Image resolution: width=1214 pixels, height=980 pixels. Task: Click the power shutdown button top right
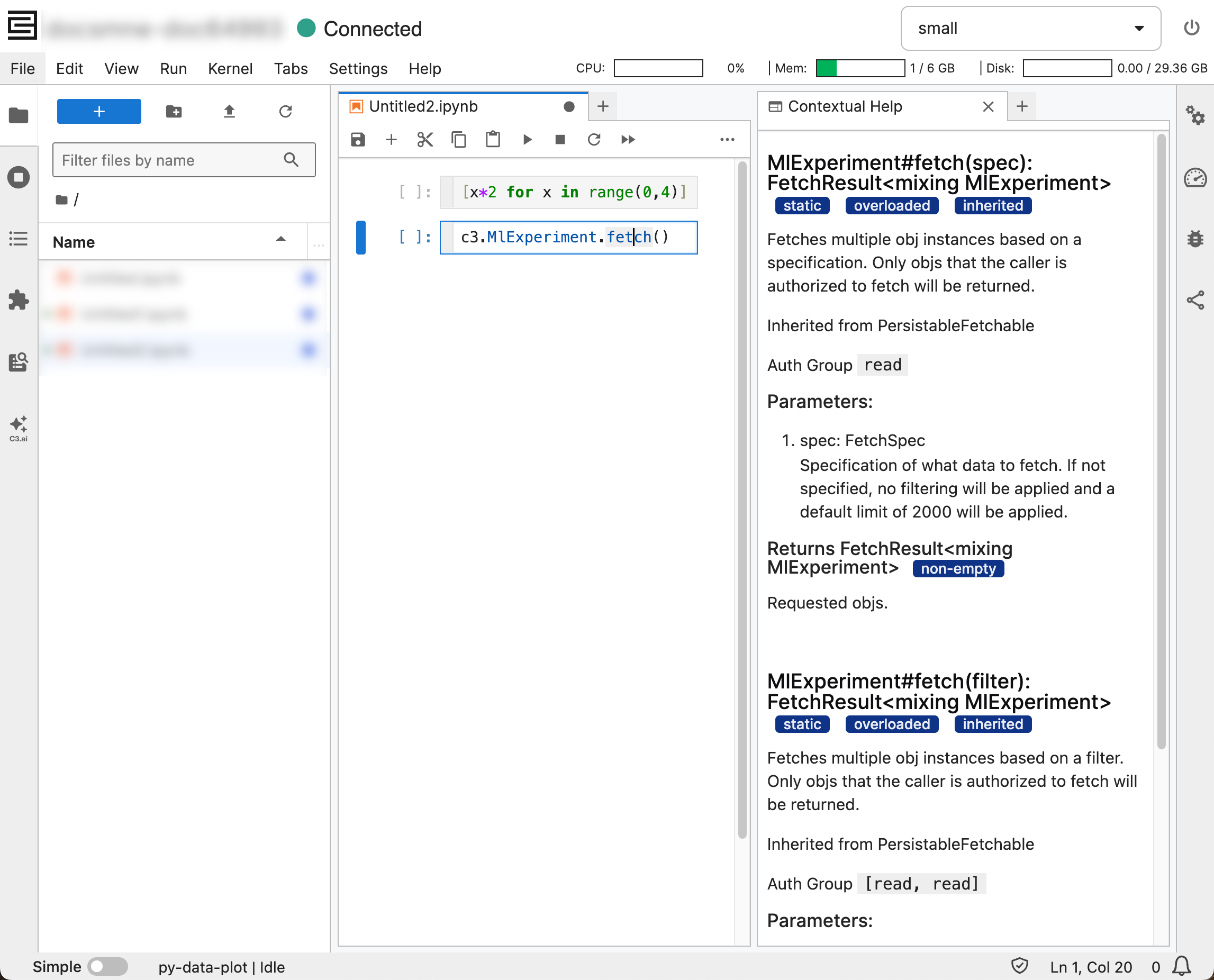point(1191,28)
